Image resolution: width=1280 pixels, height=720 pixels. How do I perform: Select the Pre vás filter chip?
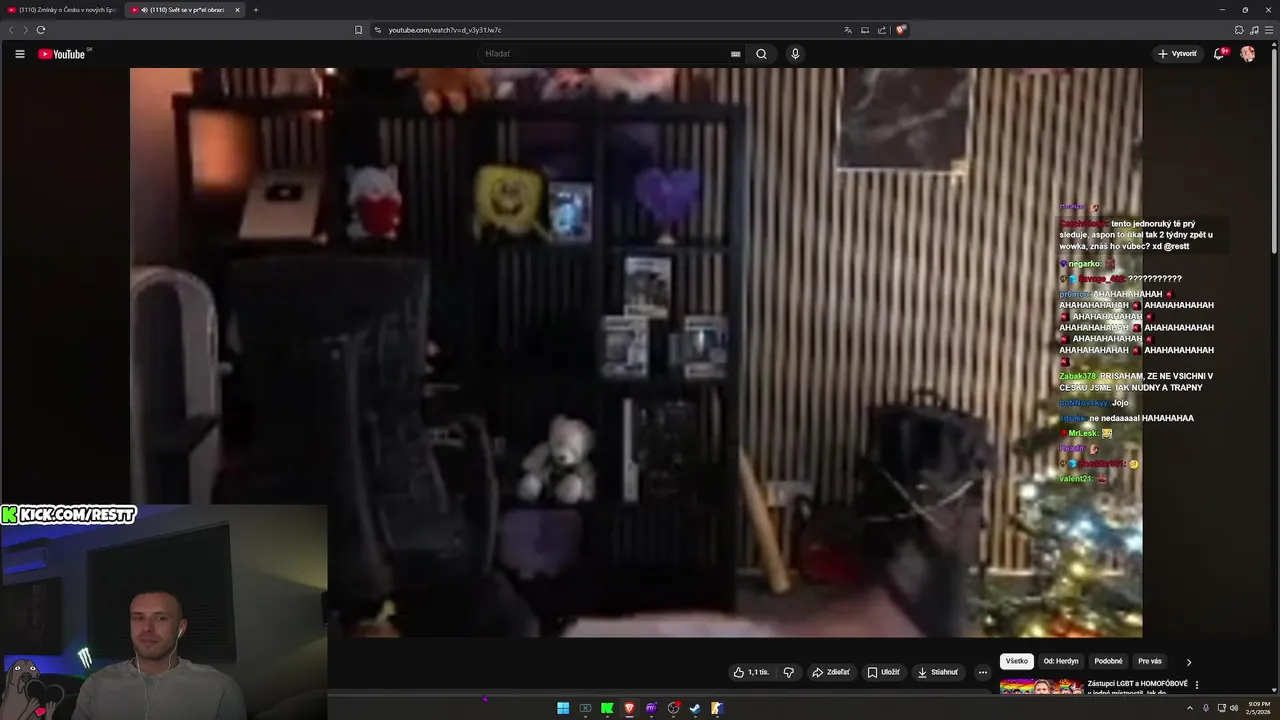(1150, 661)
